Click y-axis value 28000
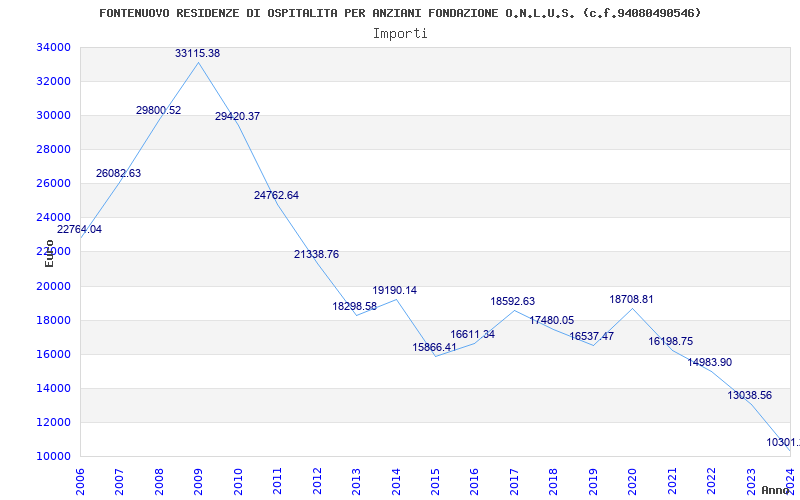Viewport: 800px width, 500px height. [54, 149]
